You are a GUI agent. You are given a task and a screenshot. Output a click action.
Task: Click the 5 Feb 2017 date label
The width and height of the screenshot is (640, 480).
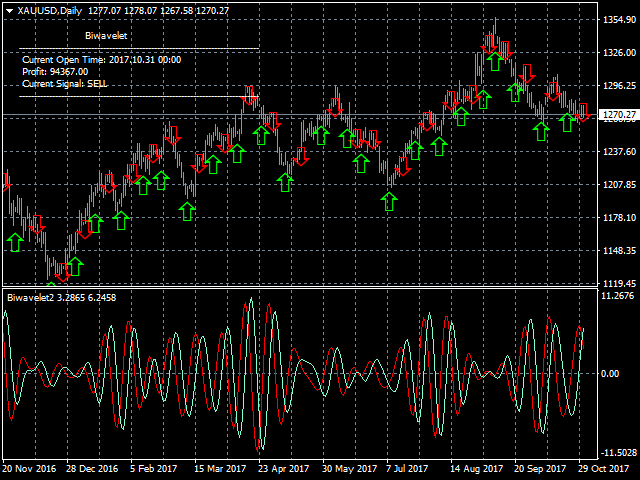tap(153, 469)
